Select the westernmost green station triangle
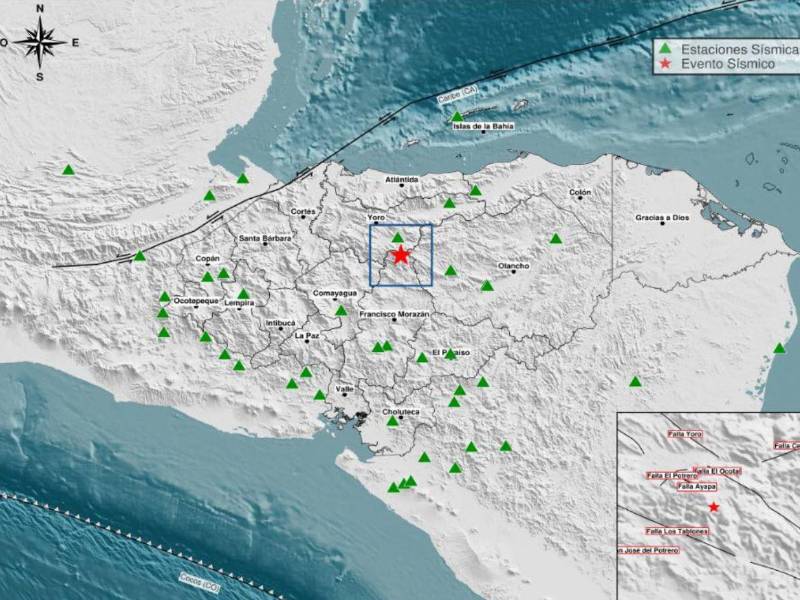800x600 pixels. point(66,170)
